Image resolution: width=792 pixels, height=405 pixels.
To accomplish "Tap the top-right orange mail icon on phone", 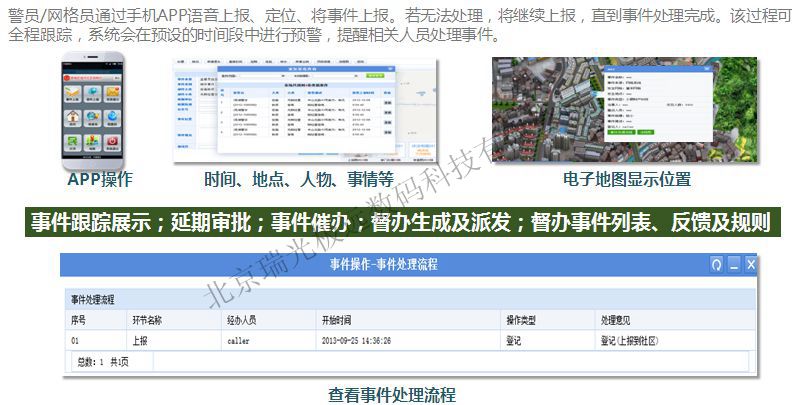I will tap(112, 91).
